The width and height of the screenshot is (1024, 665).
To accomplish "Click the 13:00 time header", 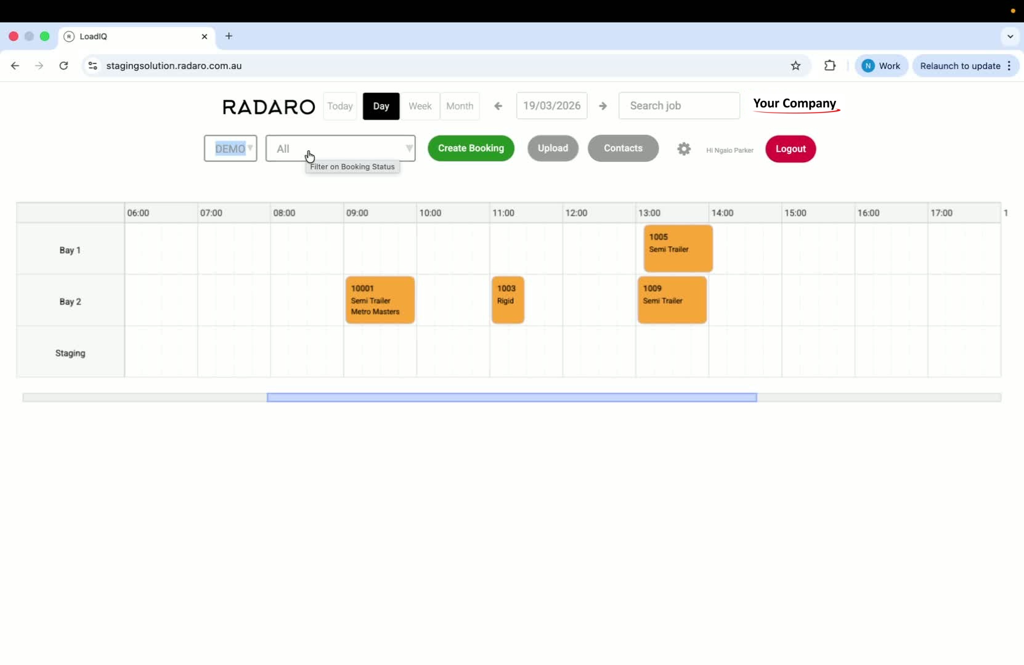I will (x=649, y=213).
